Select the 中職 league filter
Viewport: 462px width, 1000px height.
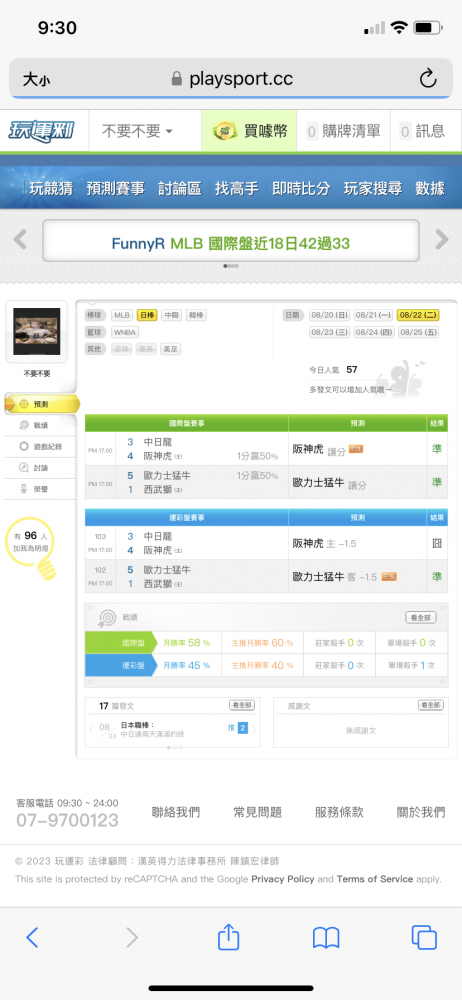pyautogui.click(x=171, y=315)
